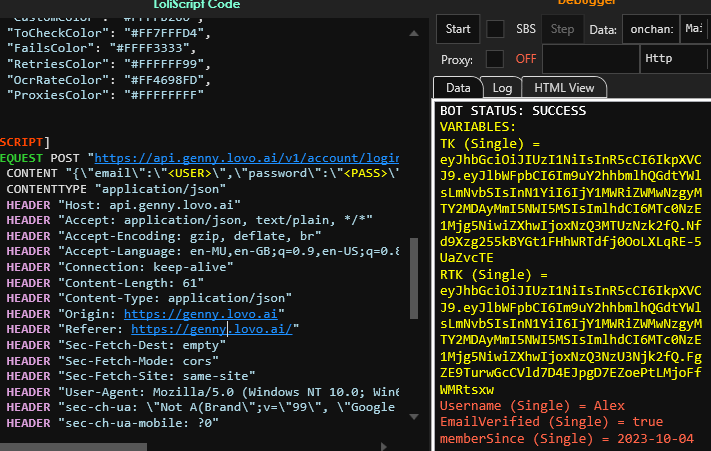This screenshot has height=451, width=711.
Task: Click the Sec-Fetch-Dest: empty header line
Action: pyautogui.click(x=116, y=345)
